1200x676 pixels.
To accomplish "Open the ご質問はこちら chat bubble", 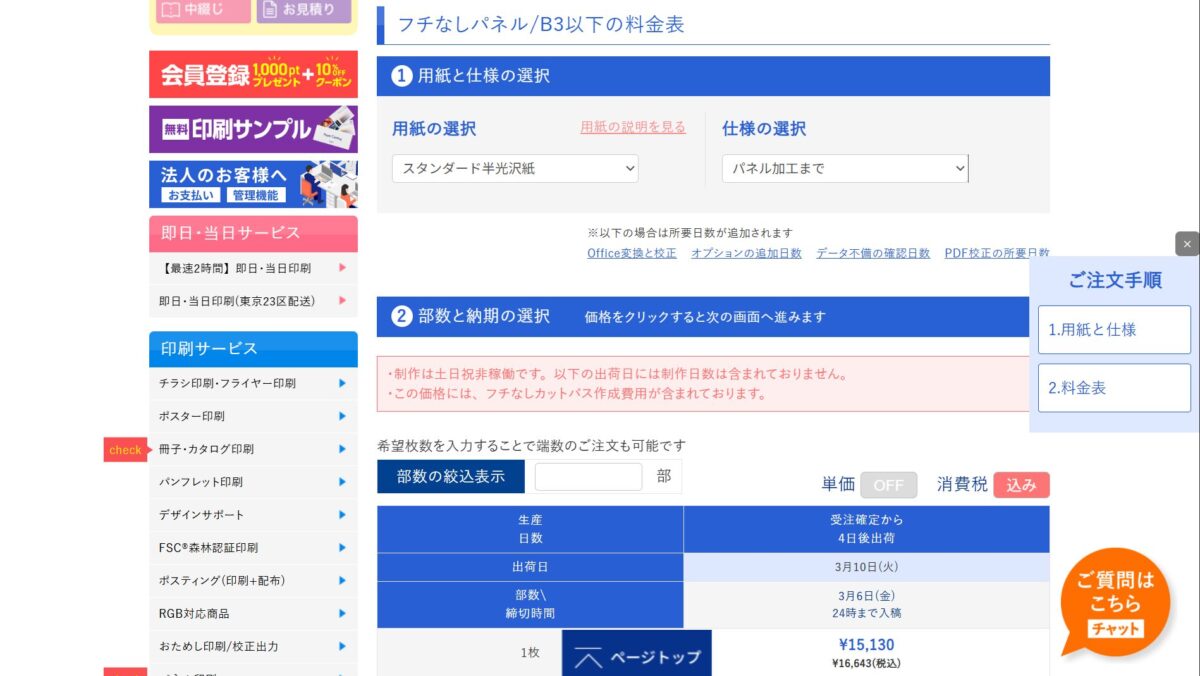I will coord(1115,600).
